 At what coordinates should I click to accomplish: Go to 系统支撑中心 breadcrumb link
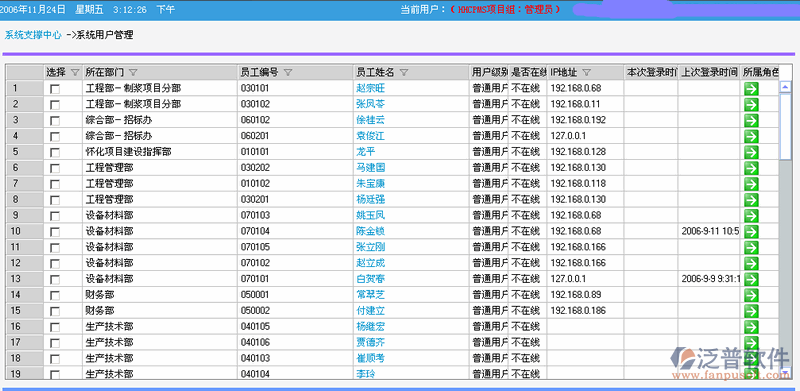tap(33, 35)
